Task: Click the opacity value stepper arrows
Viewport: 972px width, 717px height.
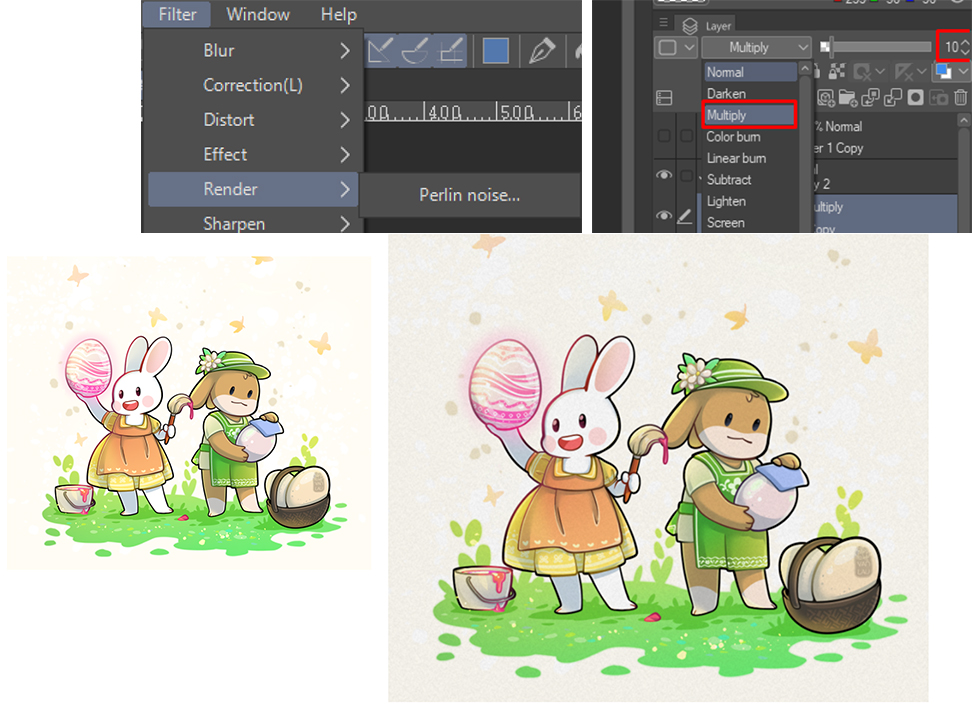Action: [964, 47]
